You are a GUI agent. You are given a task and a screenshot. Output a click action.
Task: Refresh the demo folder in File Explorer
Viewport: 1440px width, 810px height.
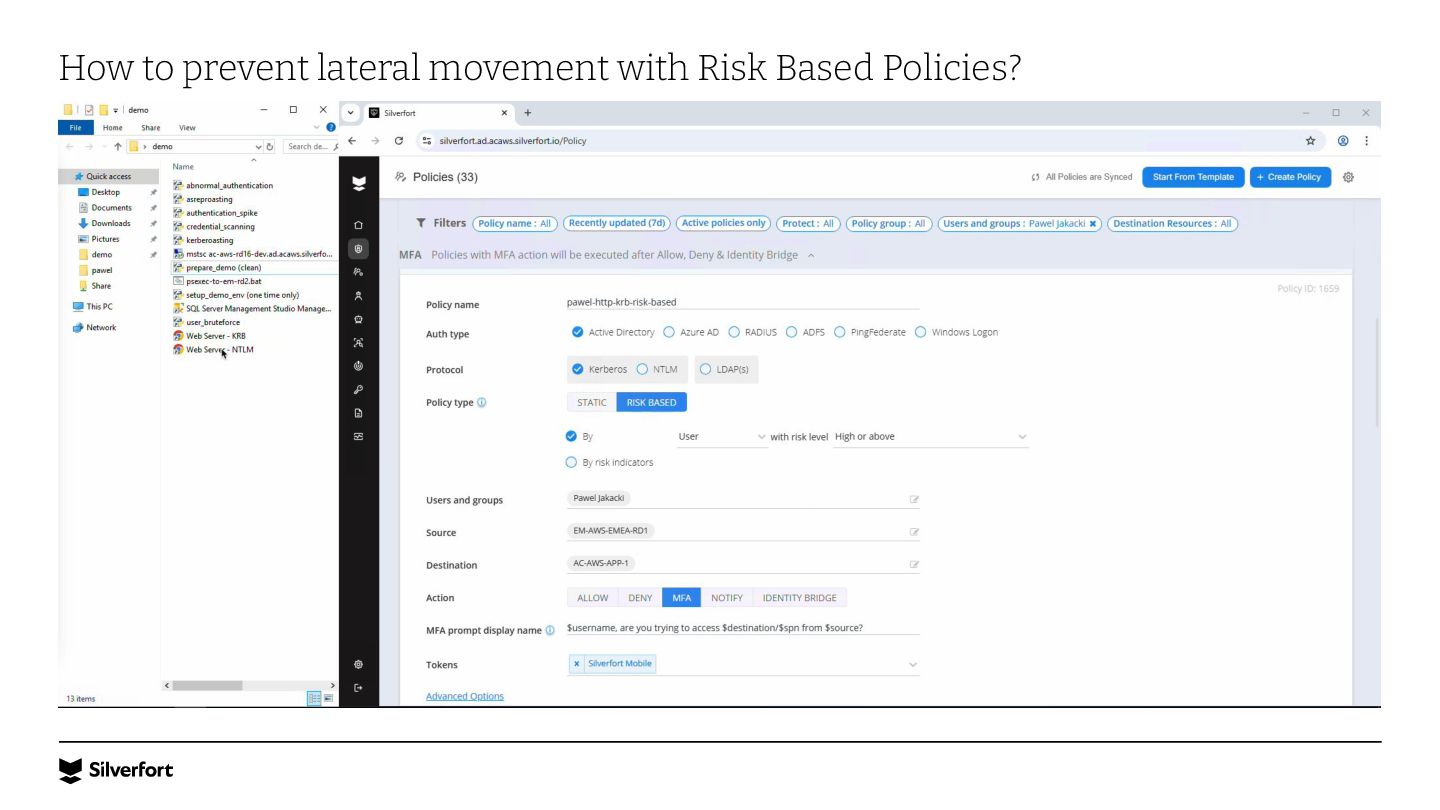(270, 146)
